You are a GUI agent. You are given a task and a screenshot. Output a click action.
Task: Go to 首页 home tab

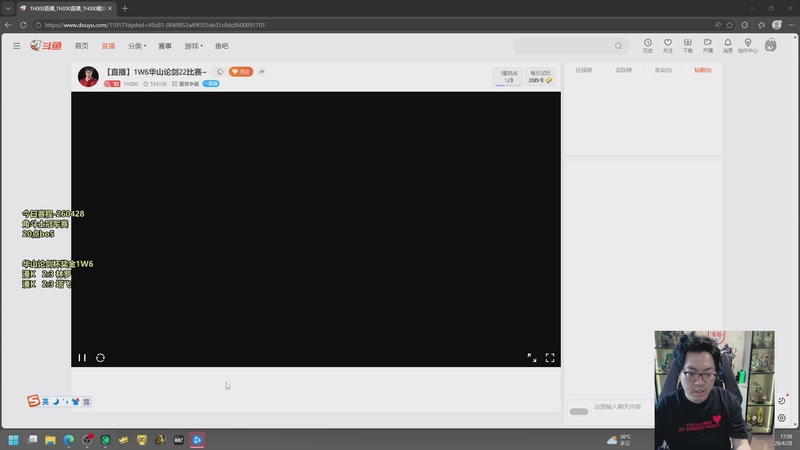82,46
